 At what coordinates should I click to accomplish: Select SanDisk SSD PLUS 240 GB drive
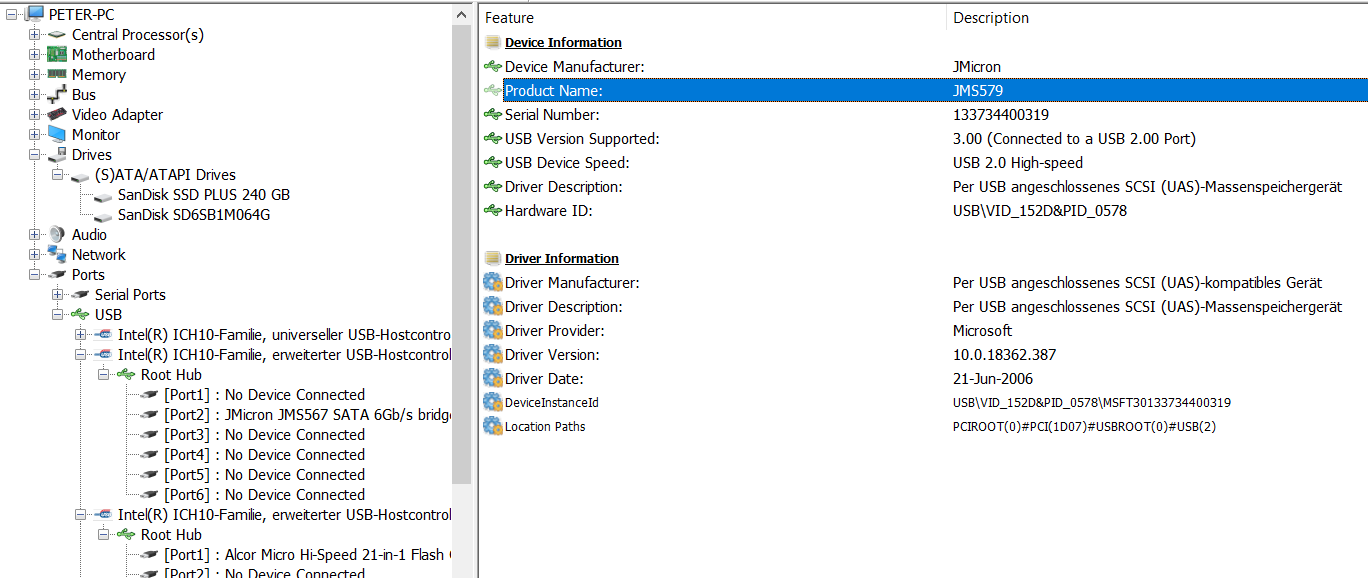click(x=203, y=195)
